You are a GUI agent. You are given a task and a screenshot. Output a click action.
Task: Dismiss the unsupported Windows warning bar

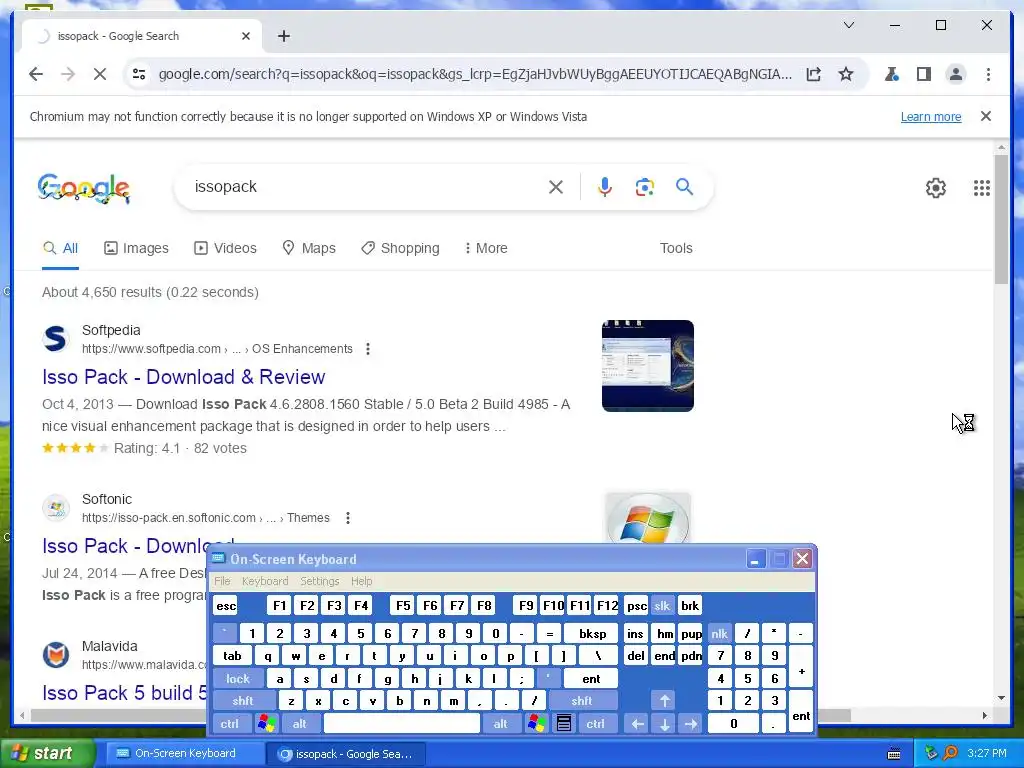coord(986,116)
